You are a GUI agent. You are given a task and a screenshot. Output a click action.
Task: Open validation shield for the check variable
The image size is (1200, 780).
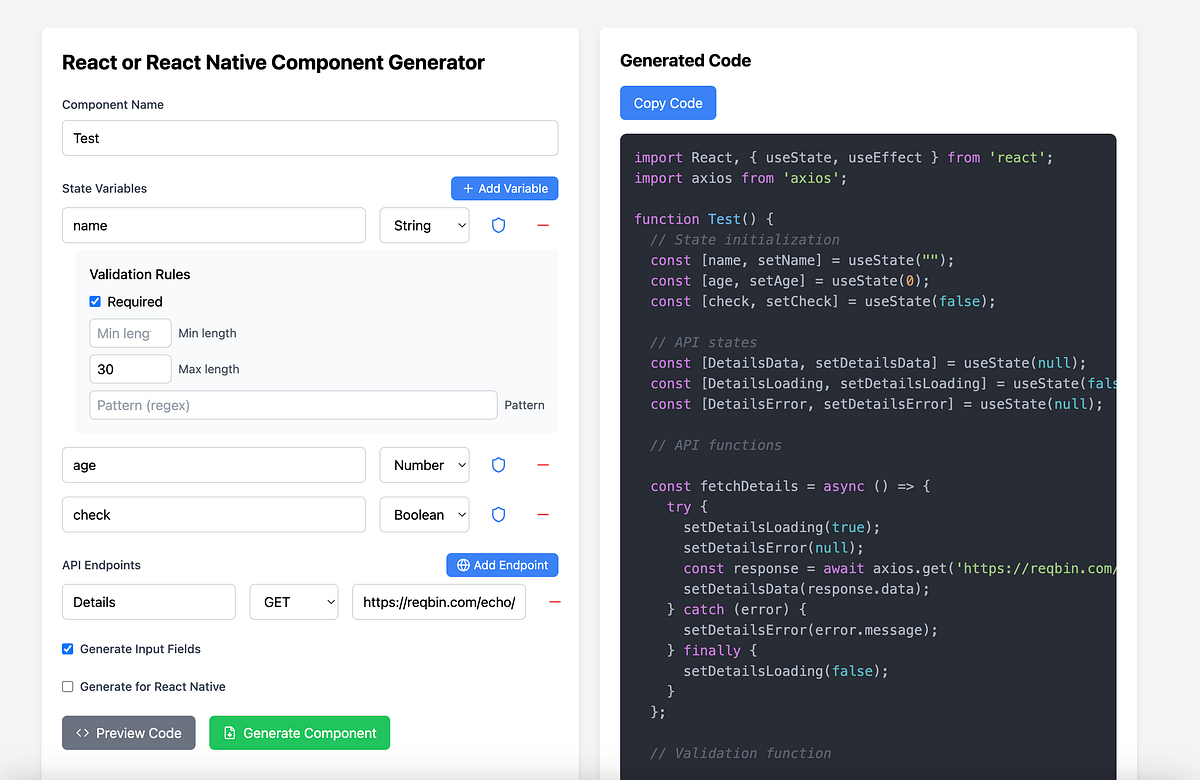[498, 514]
